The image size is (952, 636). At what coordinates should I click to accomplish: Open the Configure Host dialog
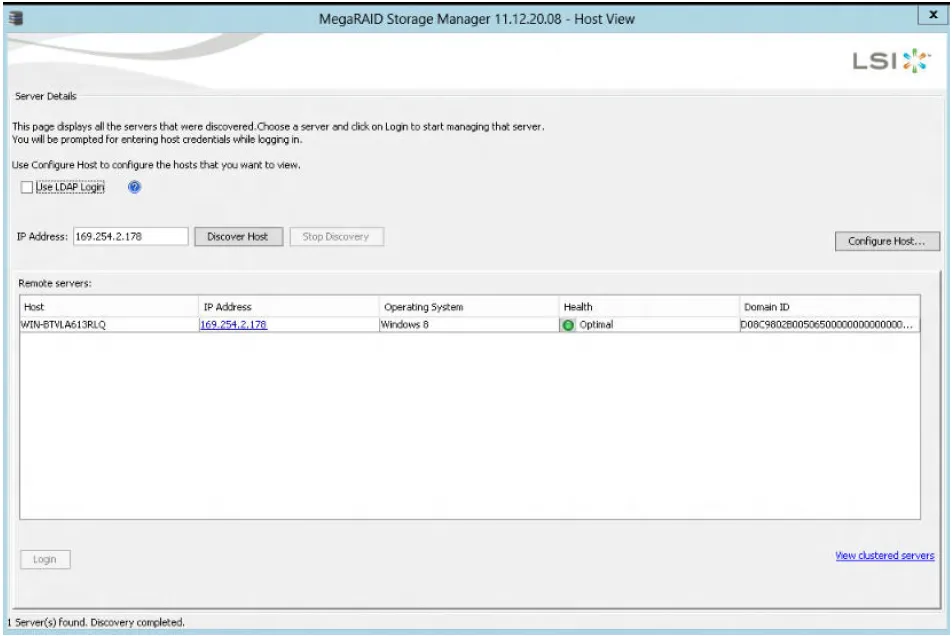pos(886,242)
